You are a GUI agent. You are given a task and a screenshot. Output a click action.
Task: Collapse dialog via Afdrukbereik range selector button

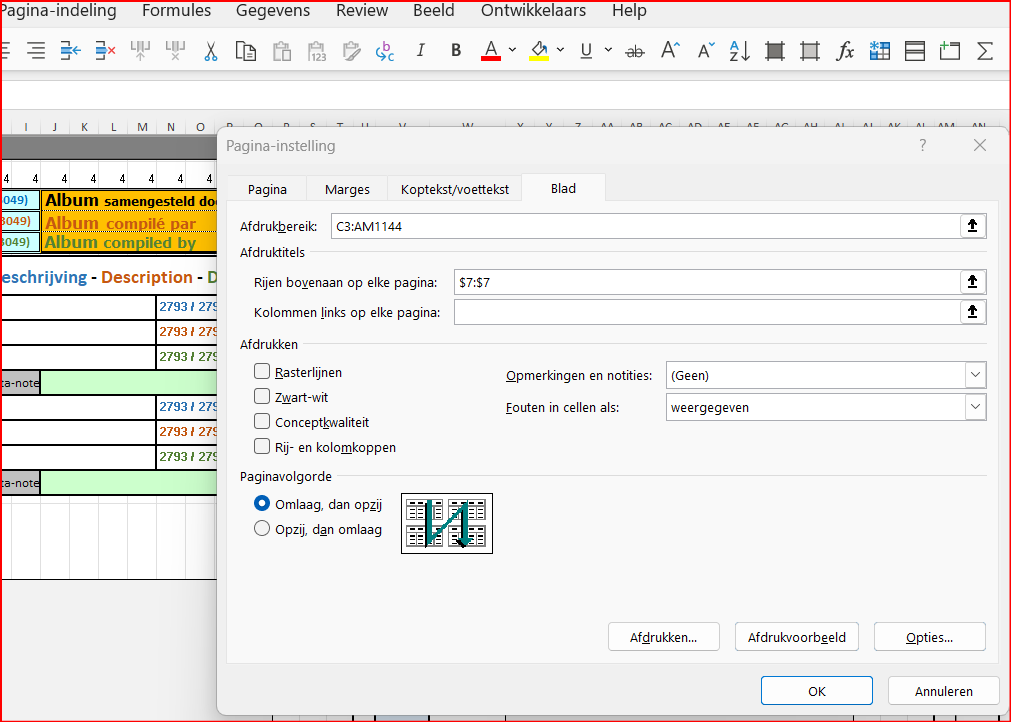(973, 226)
